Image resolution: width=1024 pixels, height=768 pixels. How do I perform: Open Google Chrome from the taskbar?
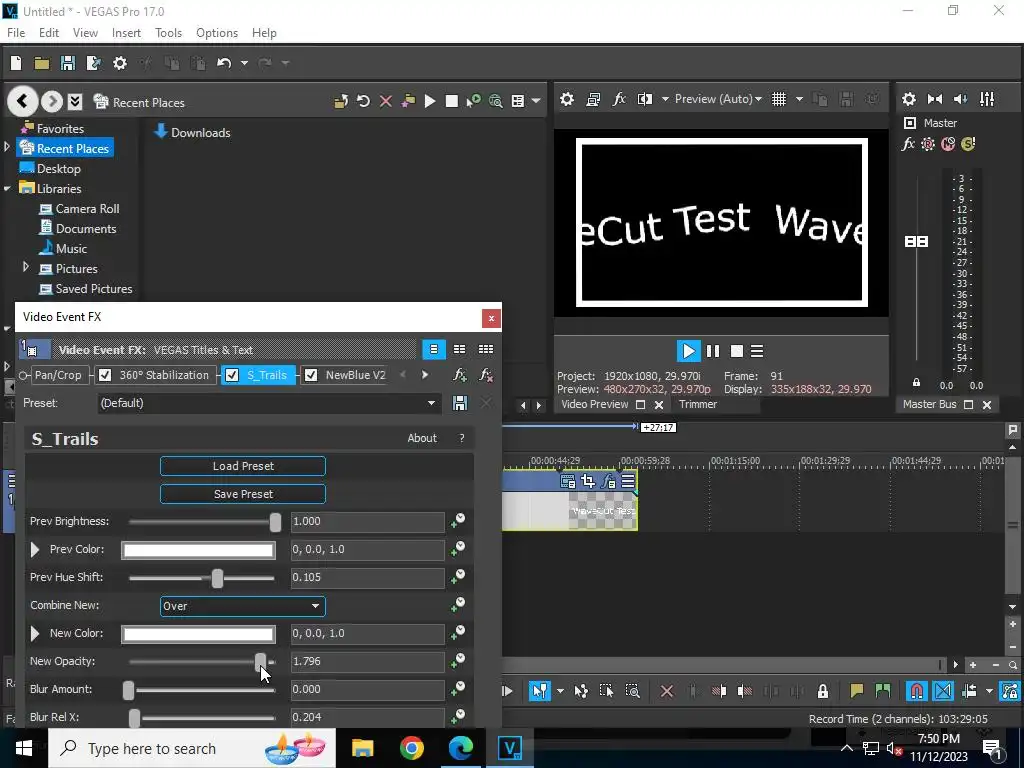[x=411, y=748]
